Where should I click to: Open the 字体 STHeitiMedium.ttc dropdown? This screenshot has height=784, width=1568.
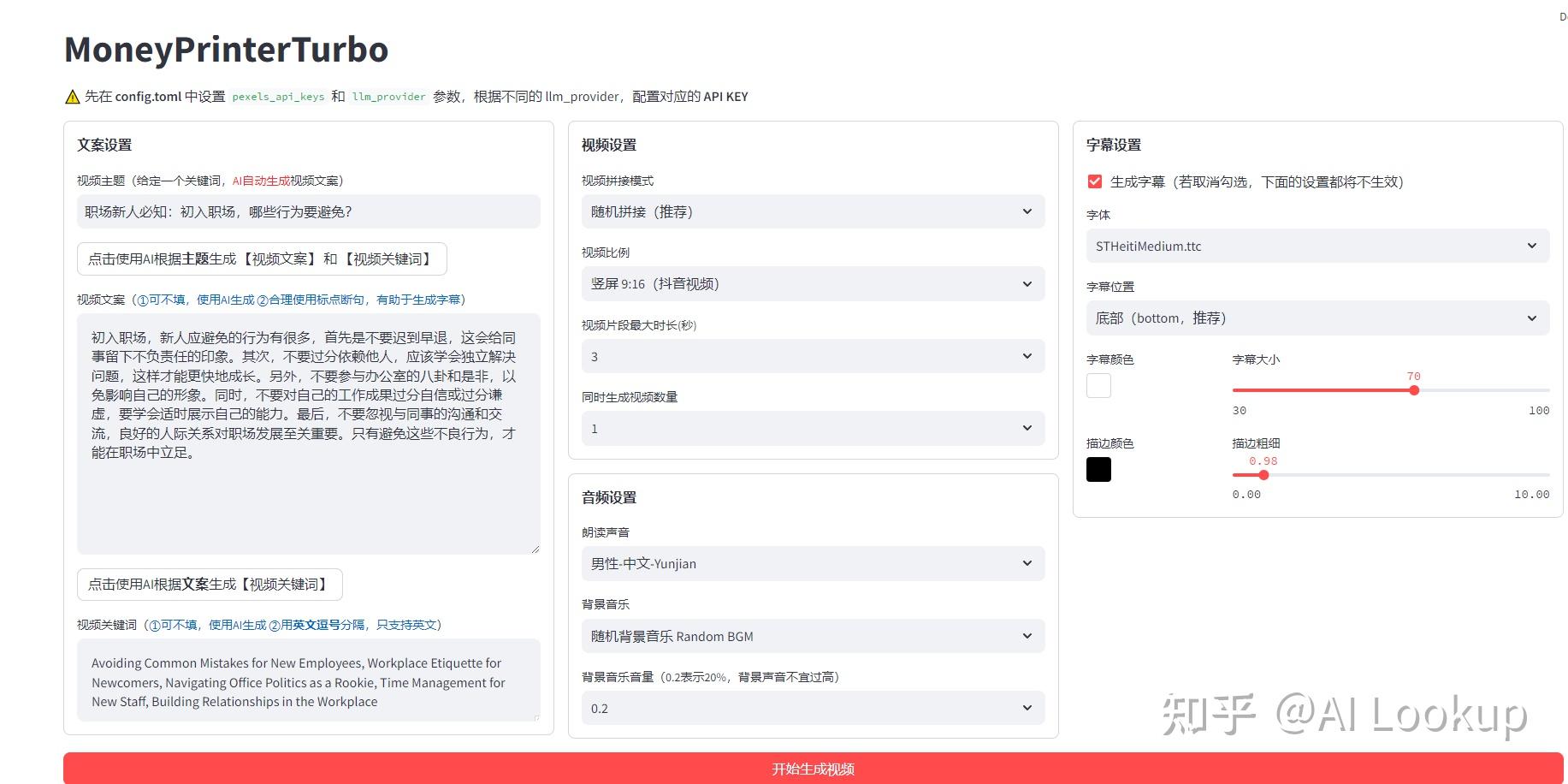(1317, 246)
